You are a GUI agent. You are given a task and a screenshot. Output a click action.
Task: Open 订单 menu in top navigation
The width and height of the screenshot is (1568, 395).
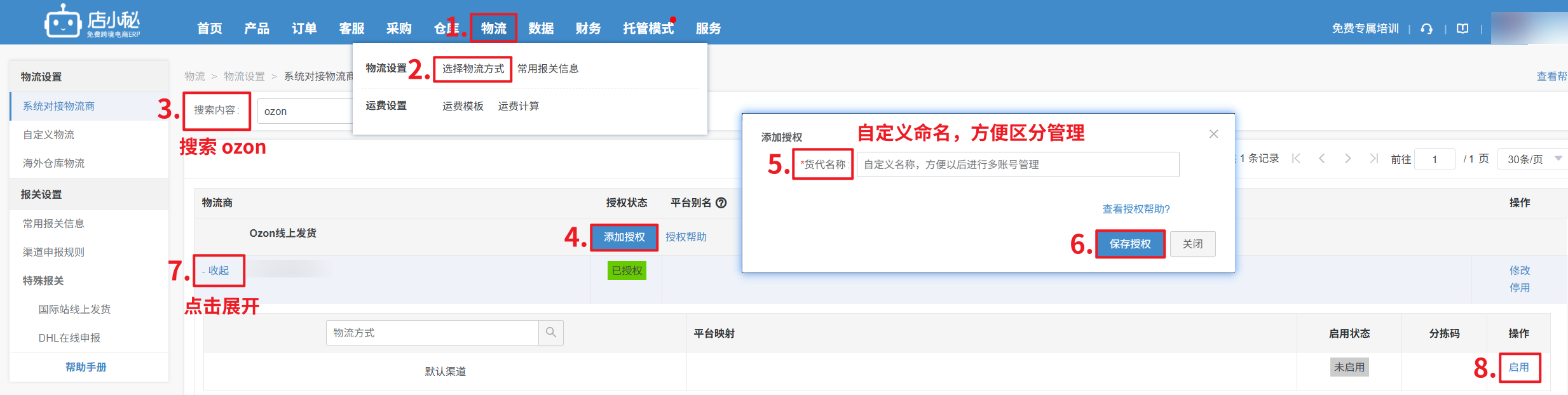click(x=304, y=29)
